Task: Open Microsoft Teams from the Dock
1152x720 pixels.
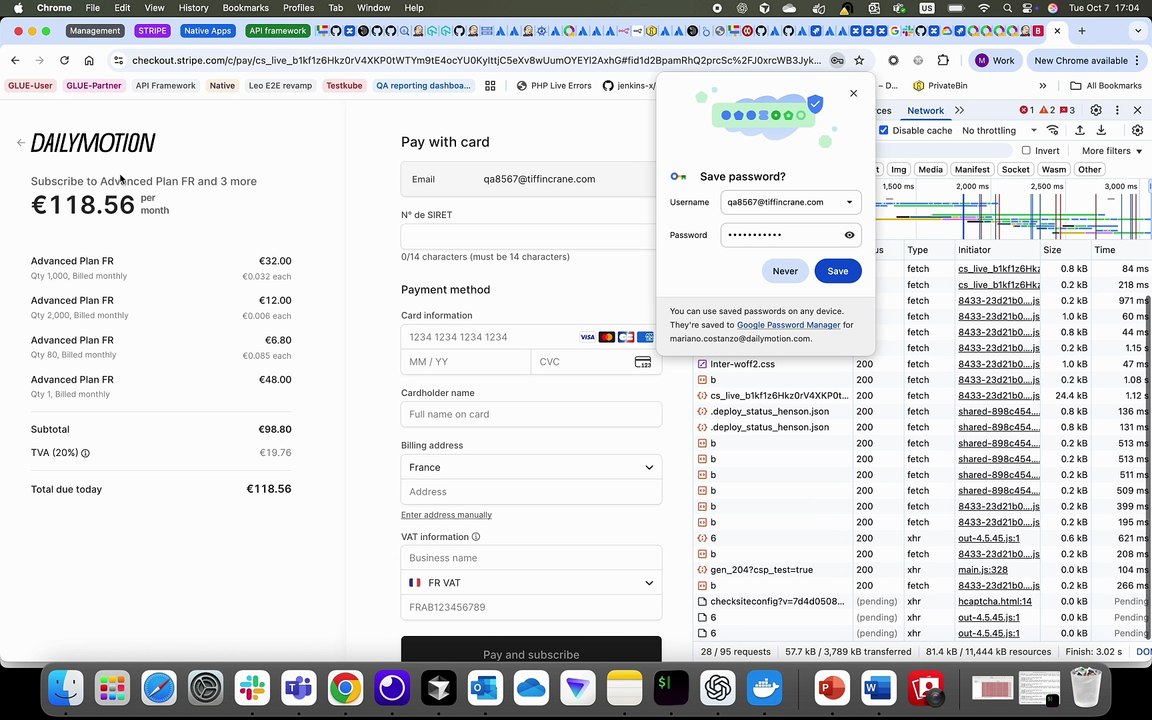Action: tap(299, 688)
